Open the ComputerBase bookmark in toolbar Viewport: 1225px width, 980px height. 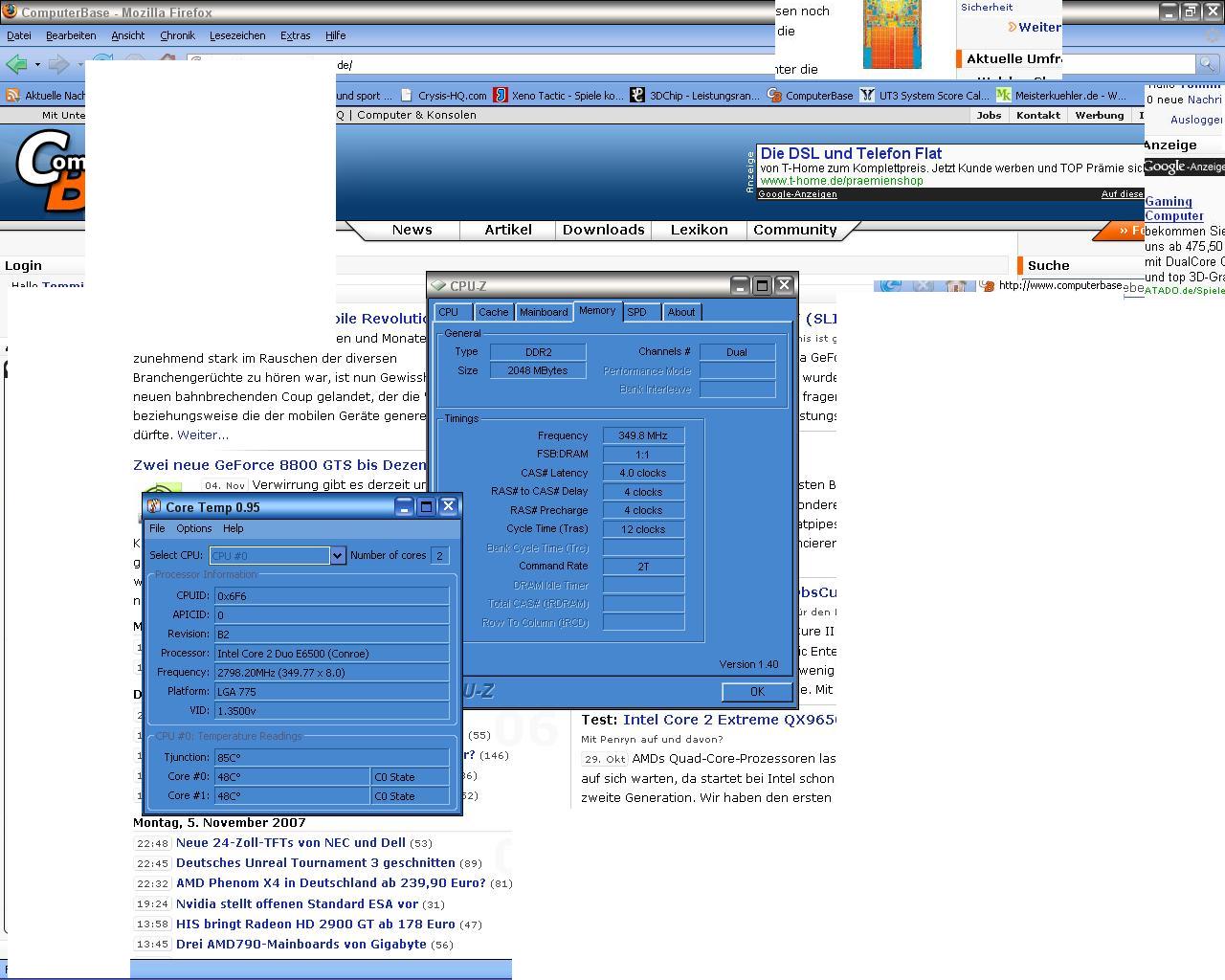coord(810,95)
